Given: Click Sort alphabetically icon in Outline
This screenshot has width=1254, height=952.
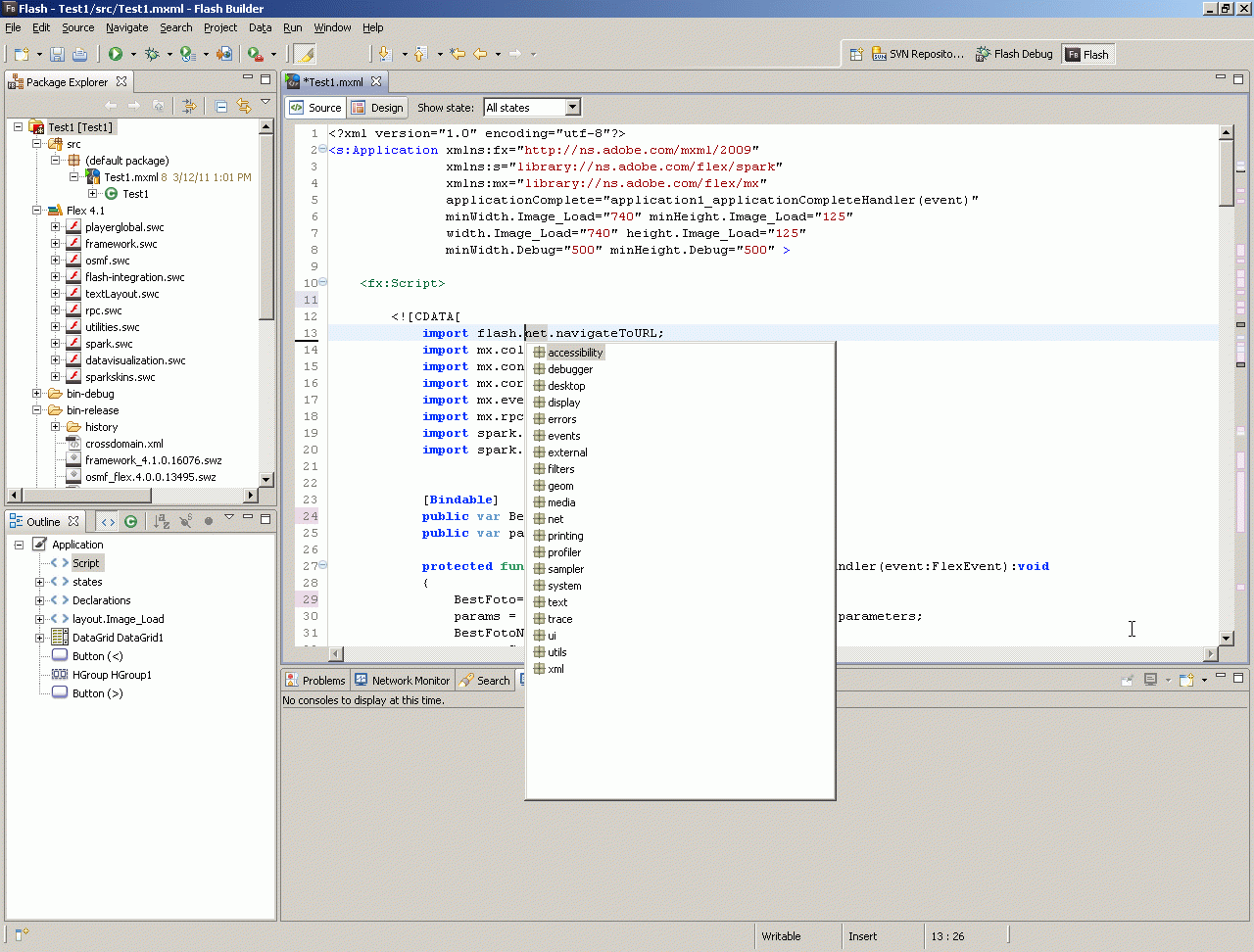Looking at the screenshot, I should [x=162, y=521].
